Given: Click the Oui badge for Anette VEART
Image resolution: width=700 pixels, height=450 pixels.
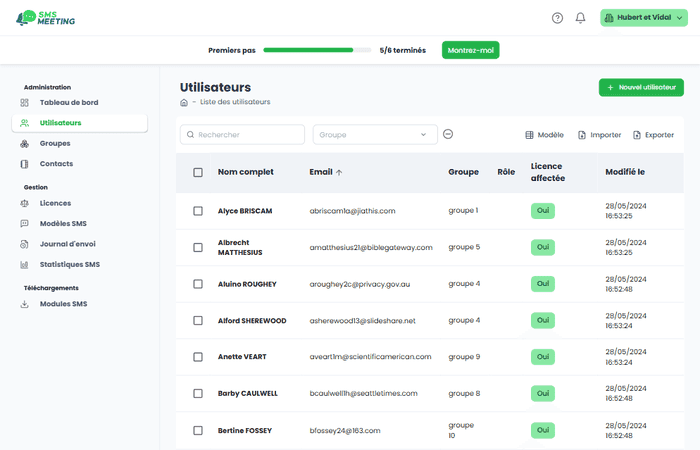Looking at the screenshot, I should (543, 357).
